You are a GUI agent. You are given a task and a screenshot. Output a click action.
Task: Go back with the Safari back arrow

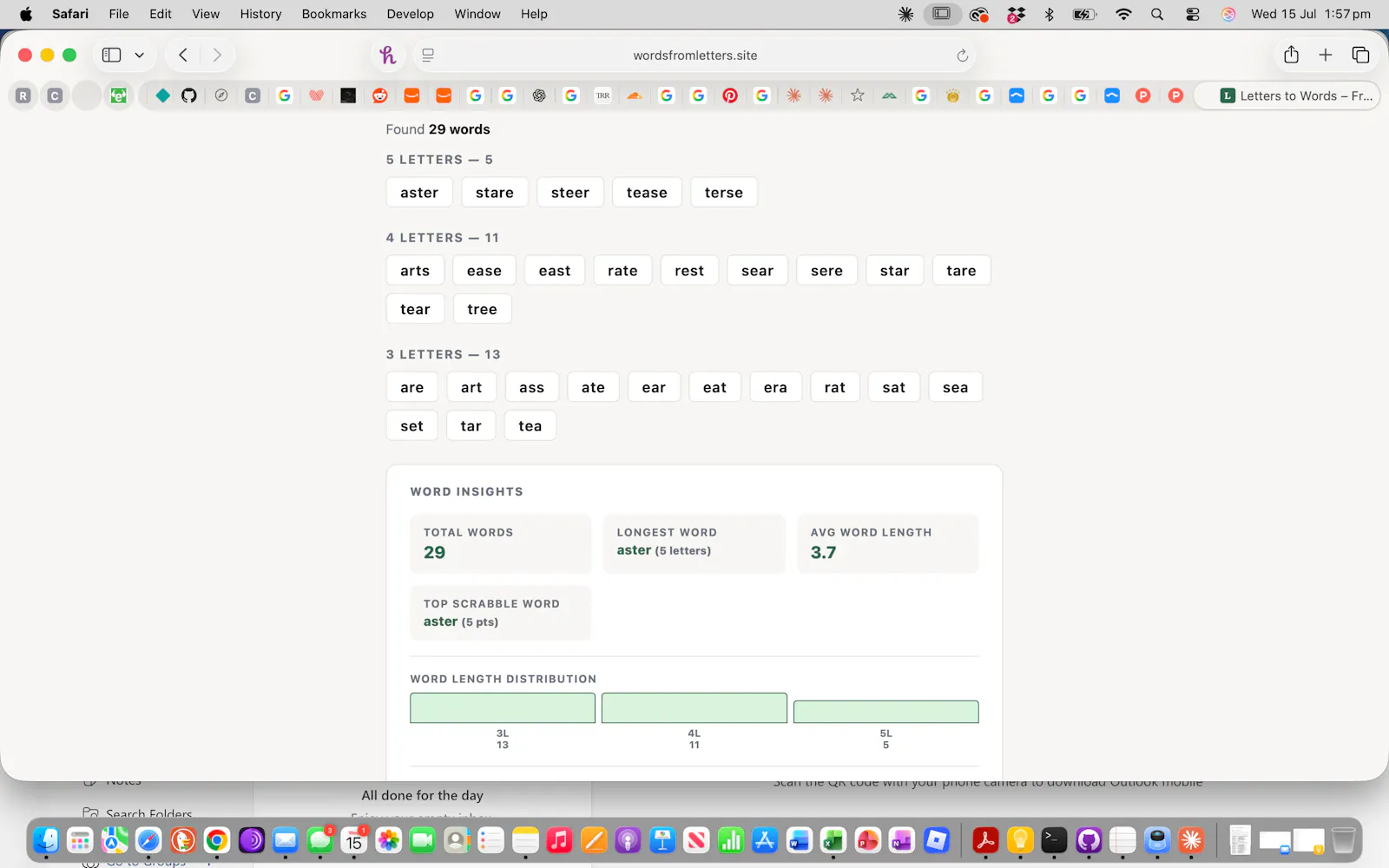pos(183,55)
